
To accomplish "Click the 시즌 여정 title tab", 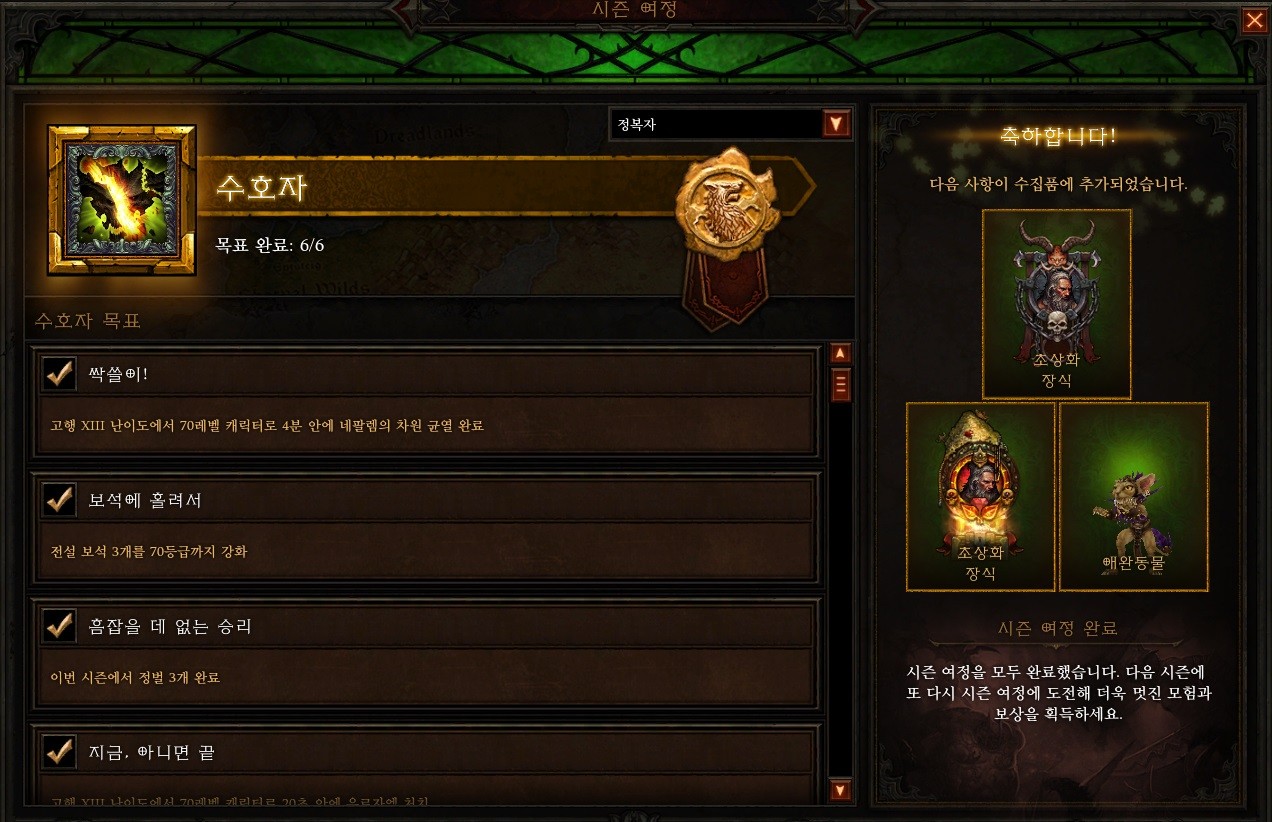I will click(635, 10).
